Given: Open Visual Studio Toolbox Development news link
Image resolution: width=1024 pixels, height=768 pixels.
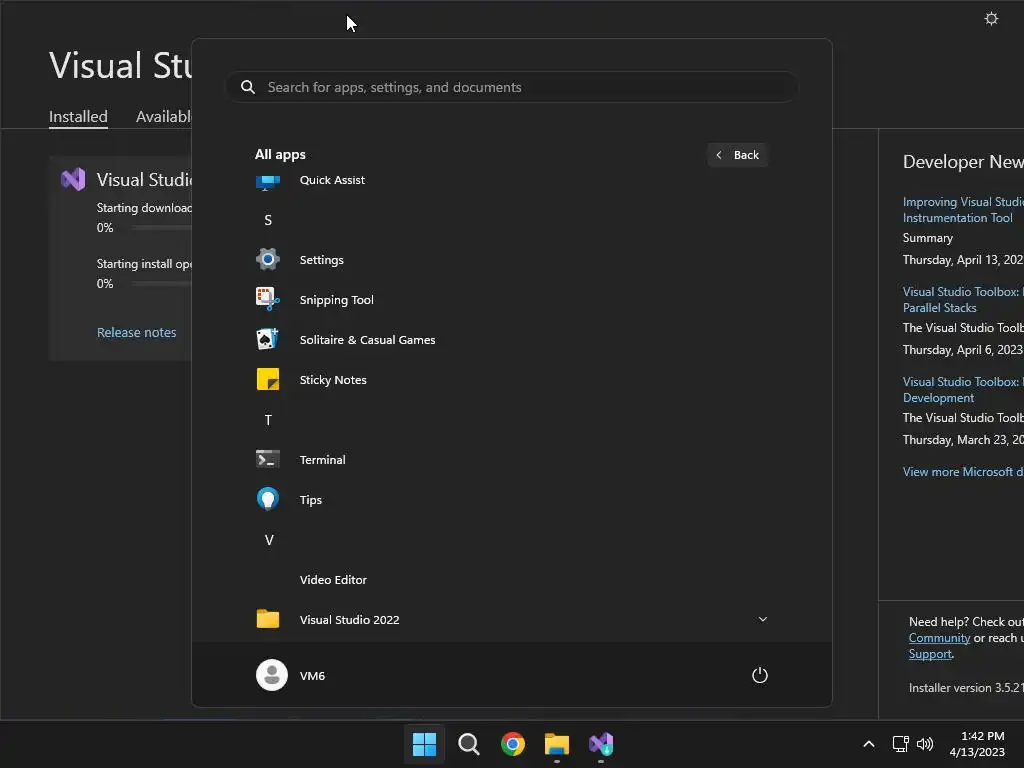Looking at the screenshot, I should [x=963, y=390].
